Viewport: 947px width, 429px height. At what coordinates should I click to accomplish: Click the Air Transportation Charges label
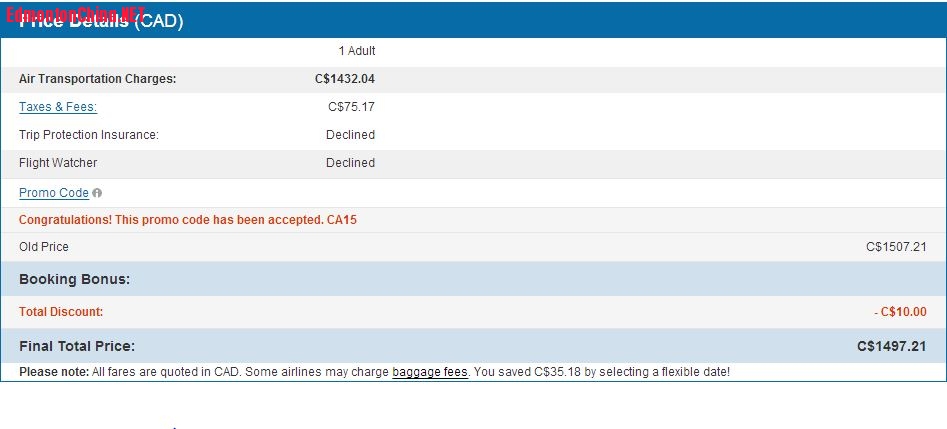[97, 79]
